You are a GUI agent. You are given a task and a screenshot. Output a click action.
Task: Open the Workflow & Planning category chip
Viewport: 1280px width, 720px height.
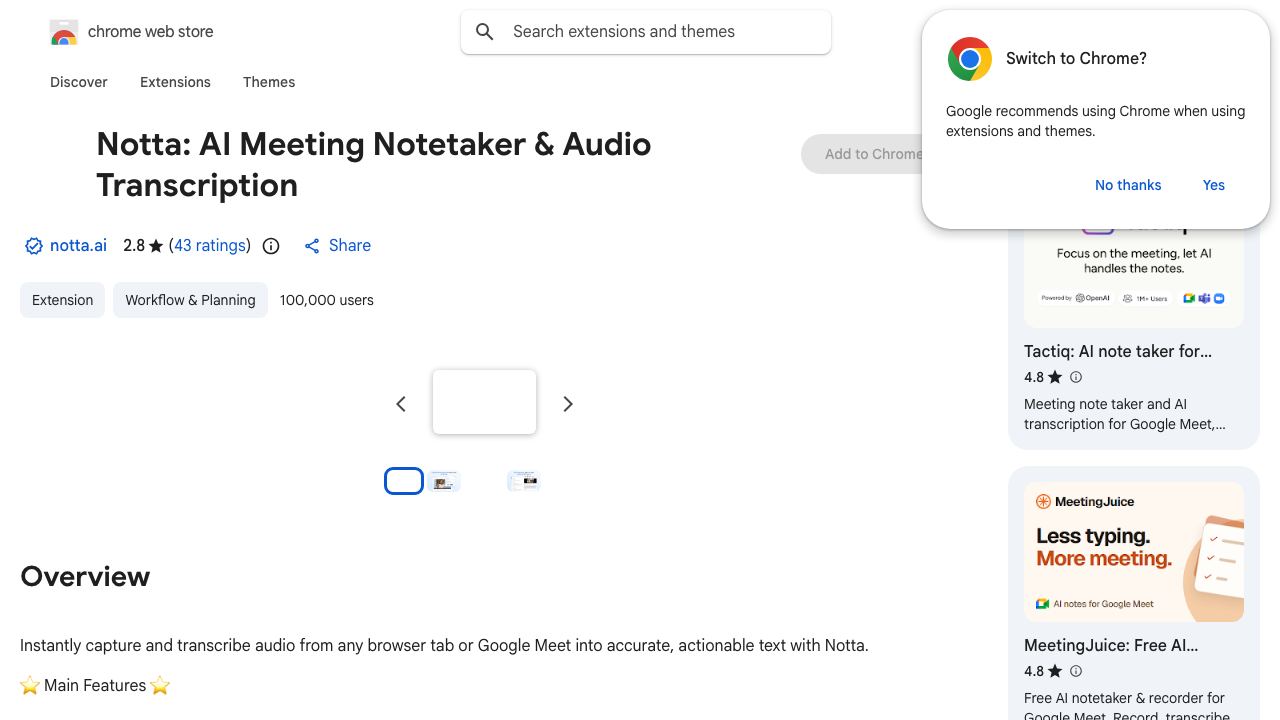click(x=190, y=300)
